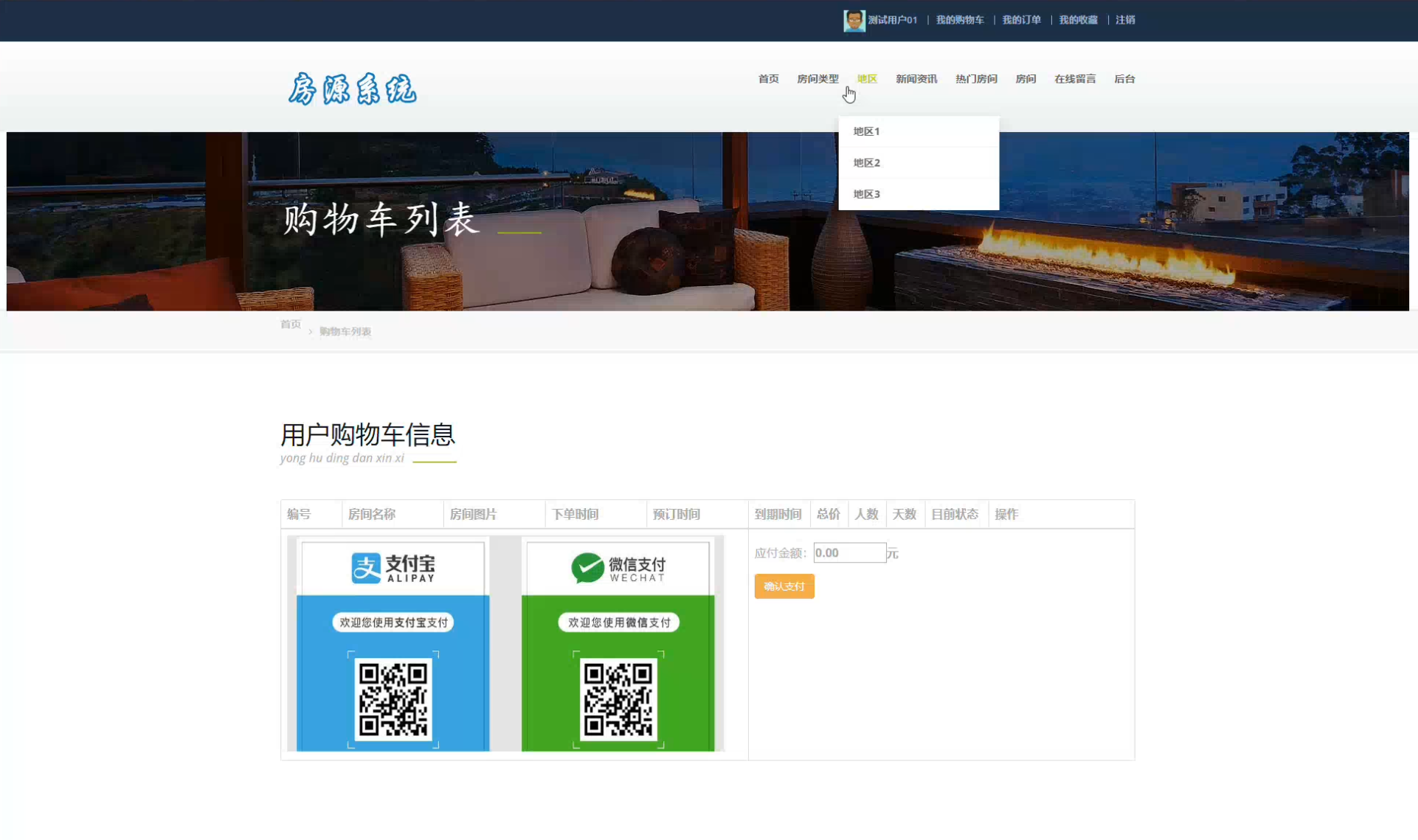Open the 地区 navigation dropdown
This screenshot has height=840, width=1418.
click(867, 79)
